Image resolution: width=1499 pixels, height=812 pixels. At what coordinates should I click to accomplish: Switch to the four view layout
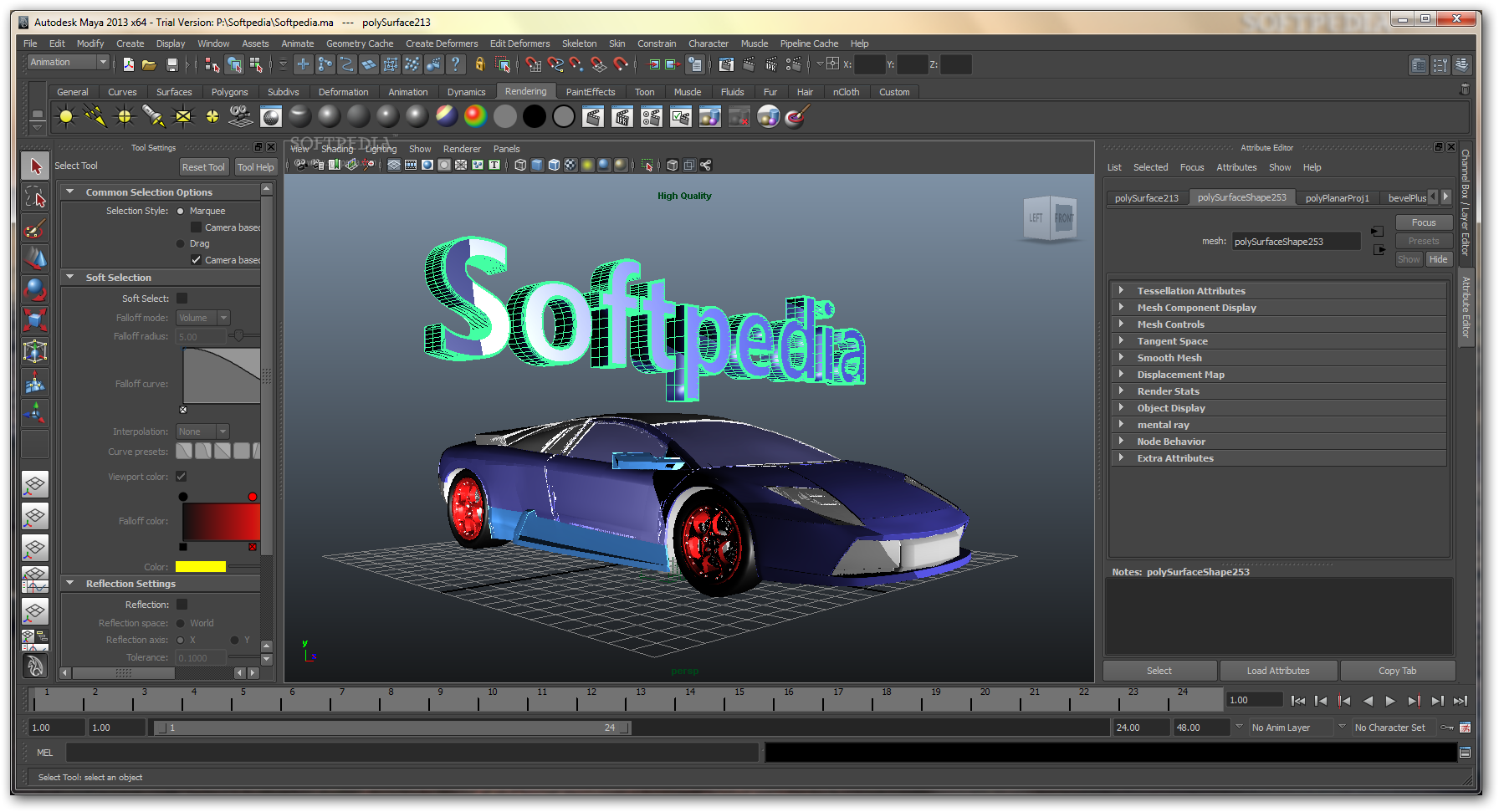click(x=34, y=516)
